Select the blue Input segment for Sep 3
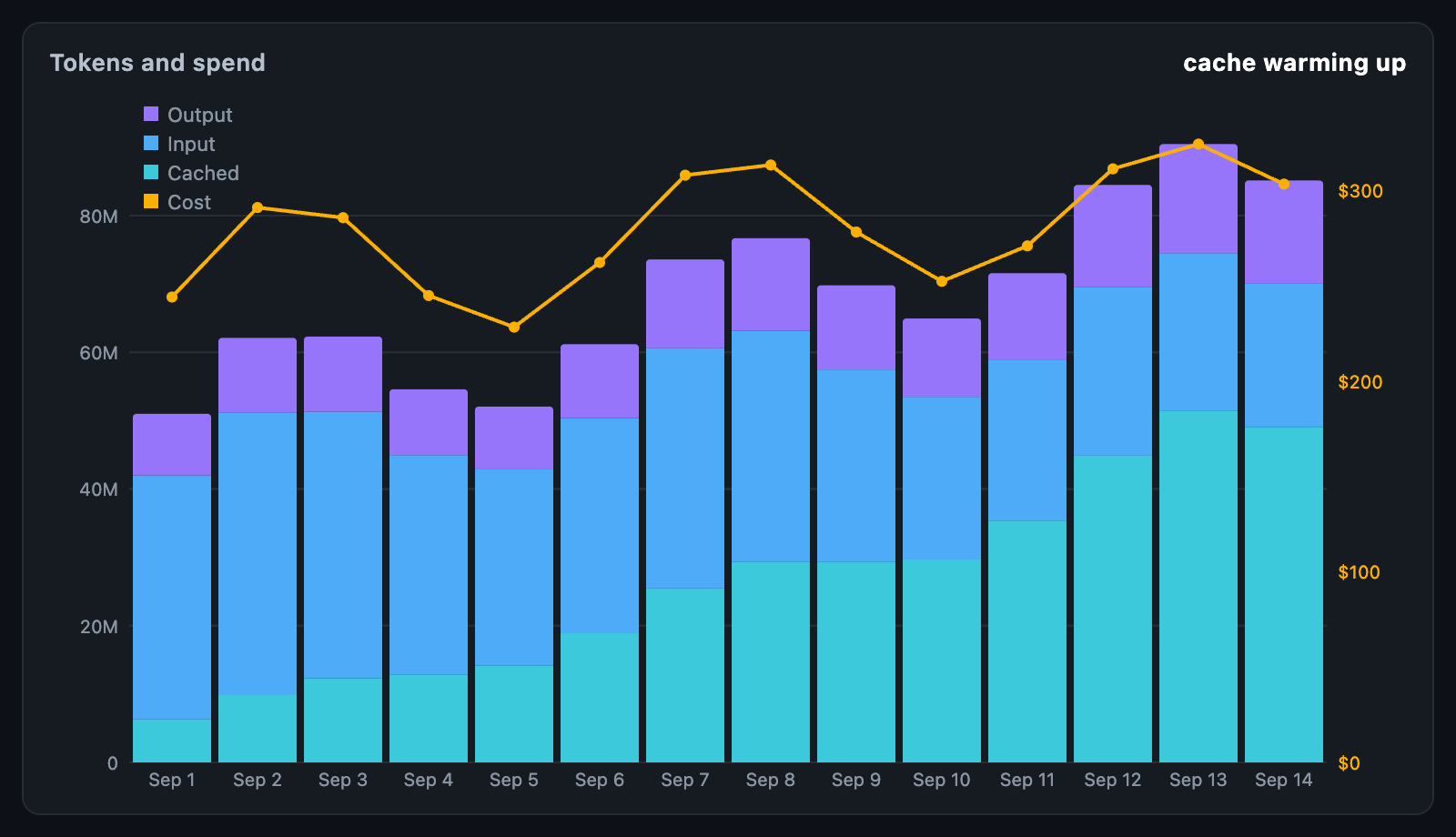Screen dimensions: 1456x837 click(x=343, y=545)
